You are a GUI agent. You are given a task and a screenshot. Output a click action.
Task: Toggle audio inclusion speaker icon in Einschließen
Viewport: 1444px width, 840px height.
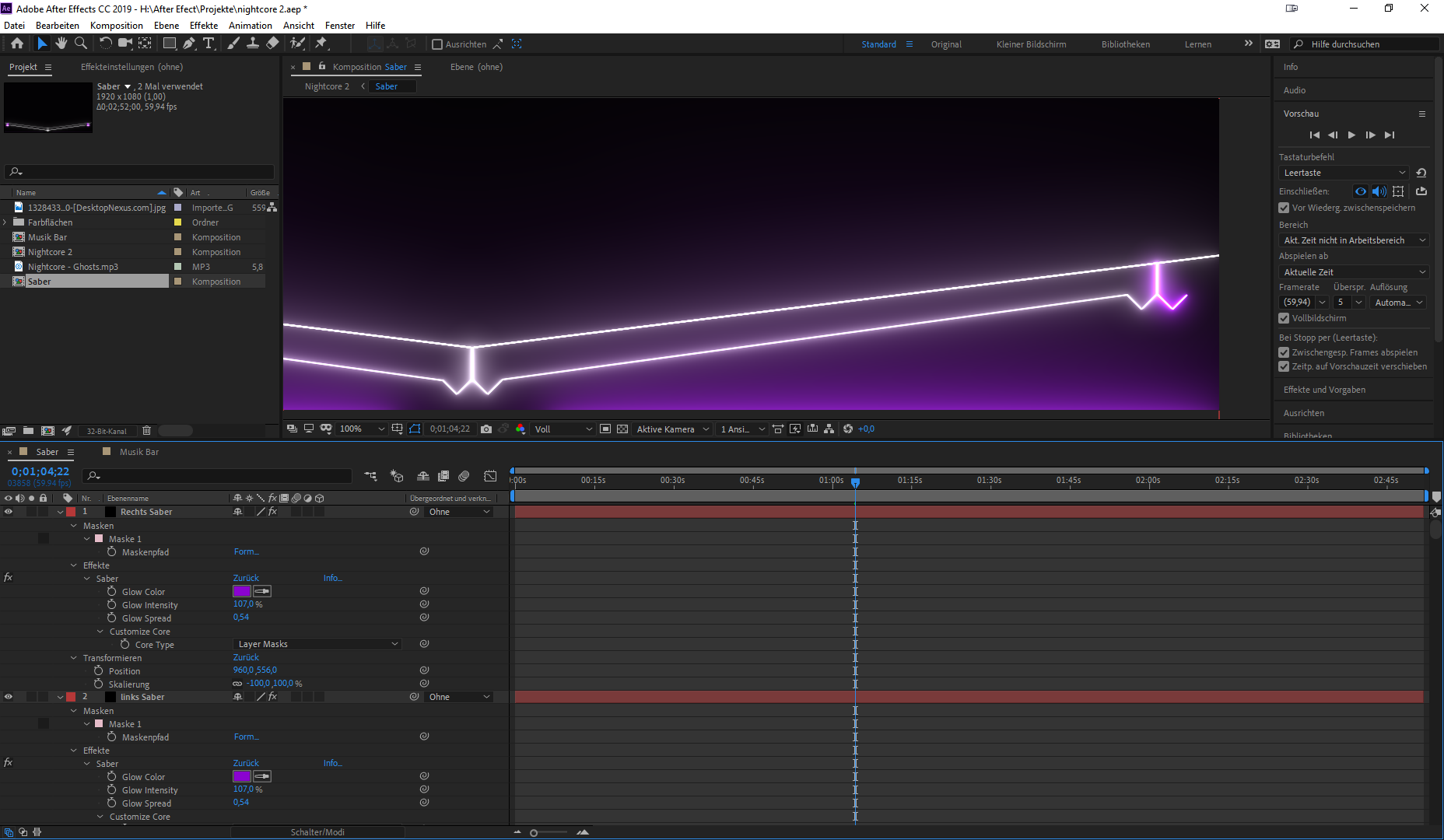tap(1379, 191)
